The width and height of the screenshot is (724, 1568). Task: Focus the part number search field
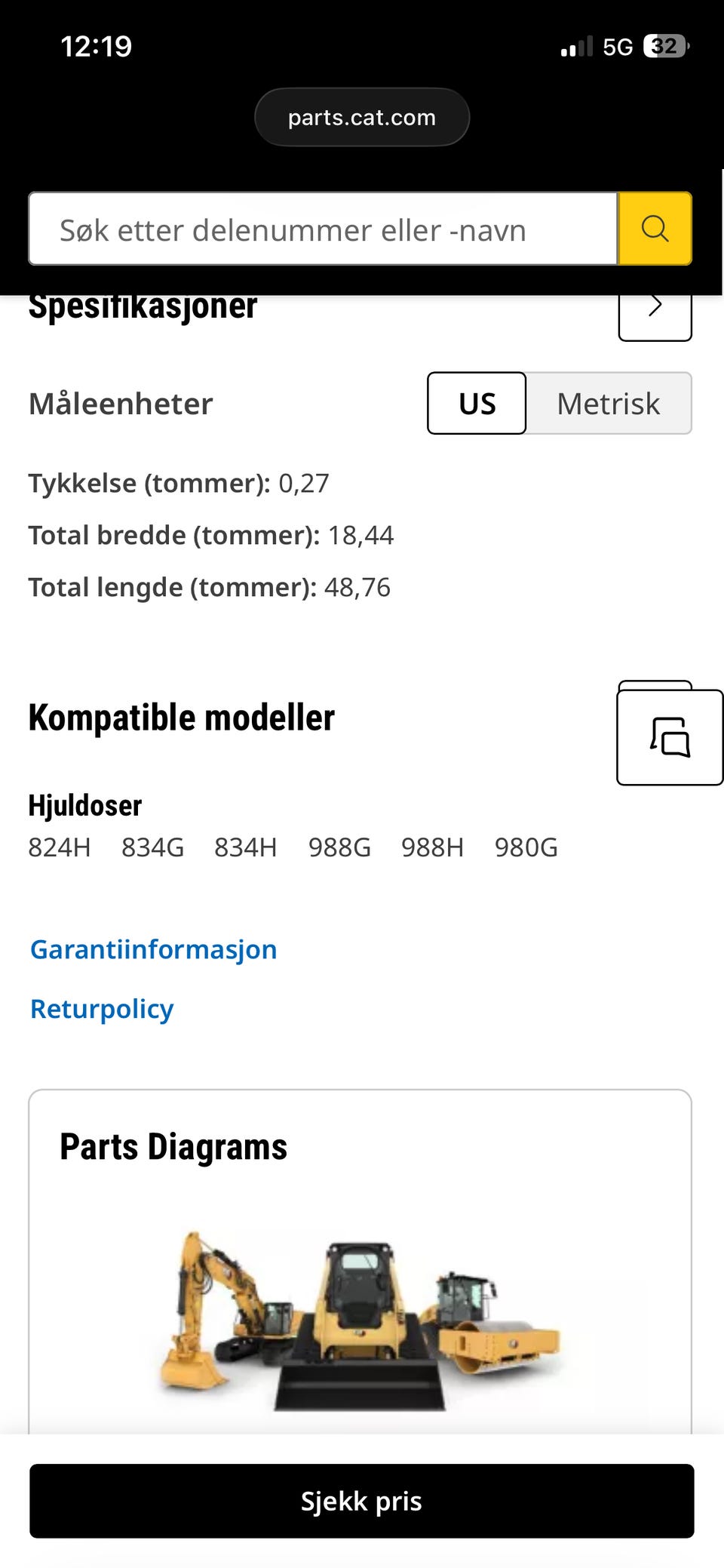(323, 229)
